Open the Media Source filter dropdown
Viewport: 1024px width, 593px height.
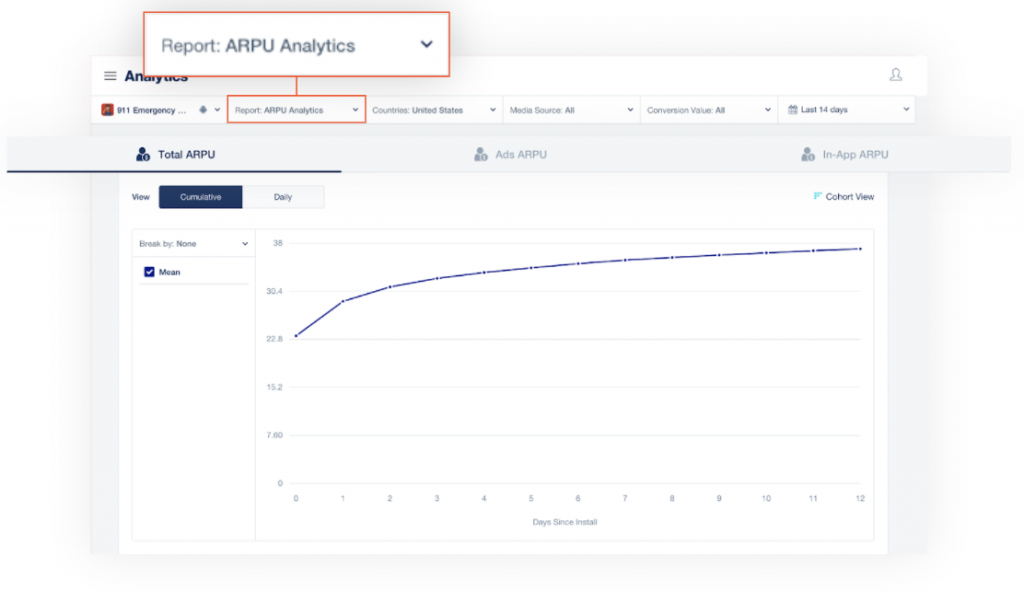click(x=571, y=110)
